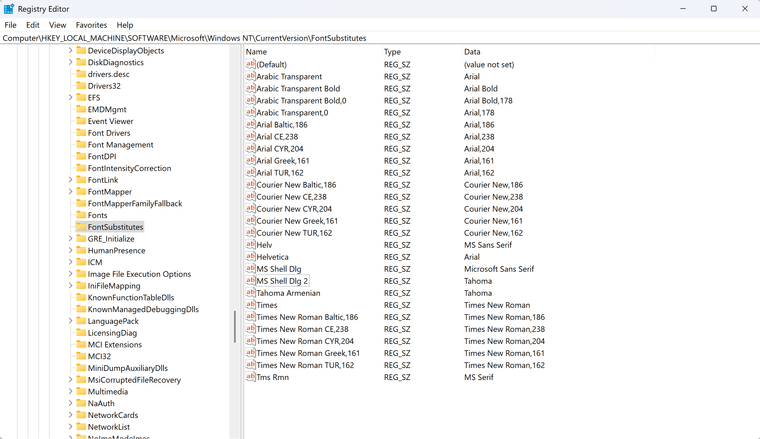Expand the FontLink key
The height and width of the screenshot is (439, 760).
[x=70, y=180]
